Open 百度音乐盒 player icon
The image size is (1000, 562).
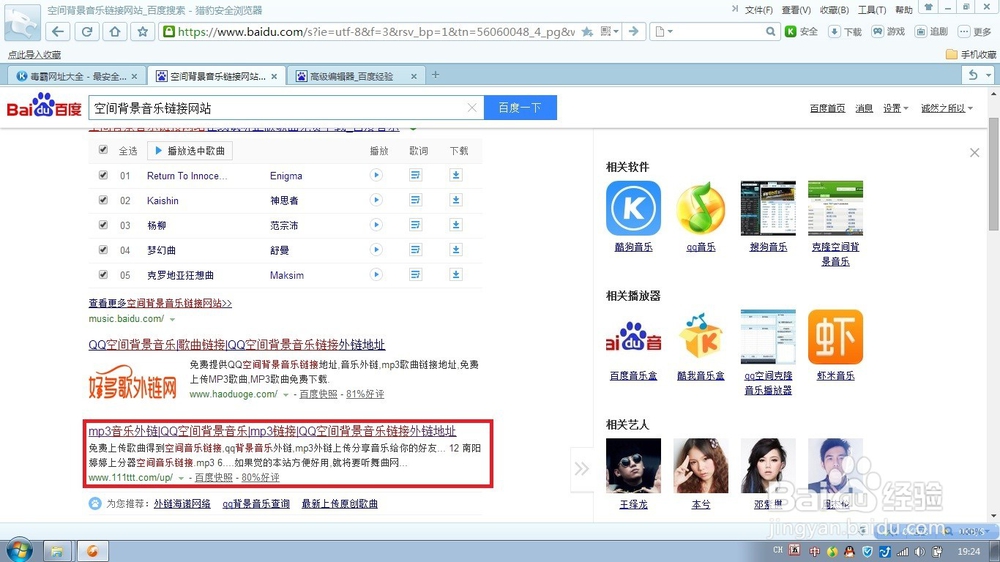pyautogui.click(x=633, y=337)
